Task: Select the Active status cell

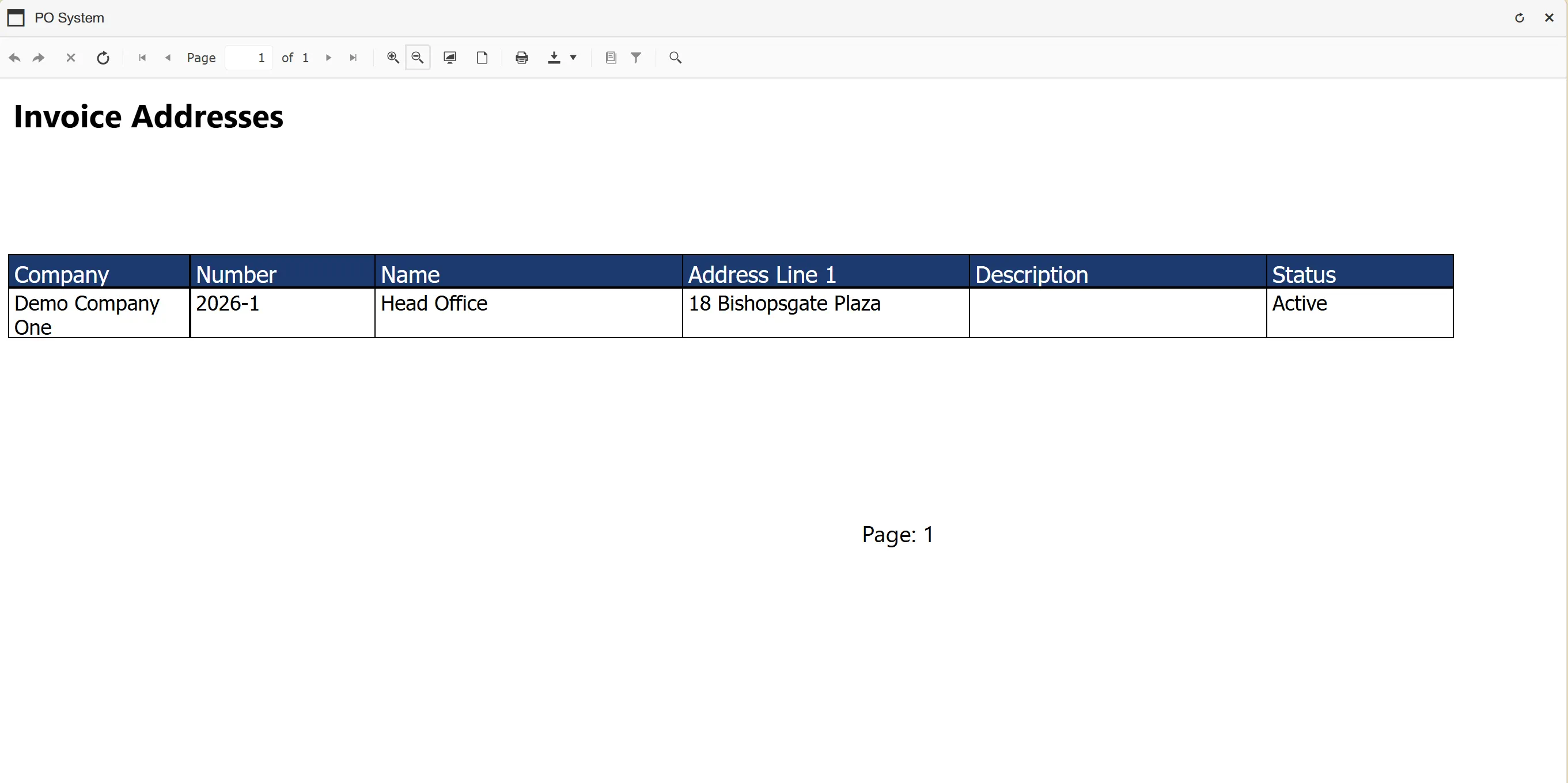Action: (x=1360, y=313)
